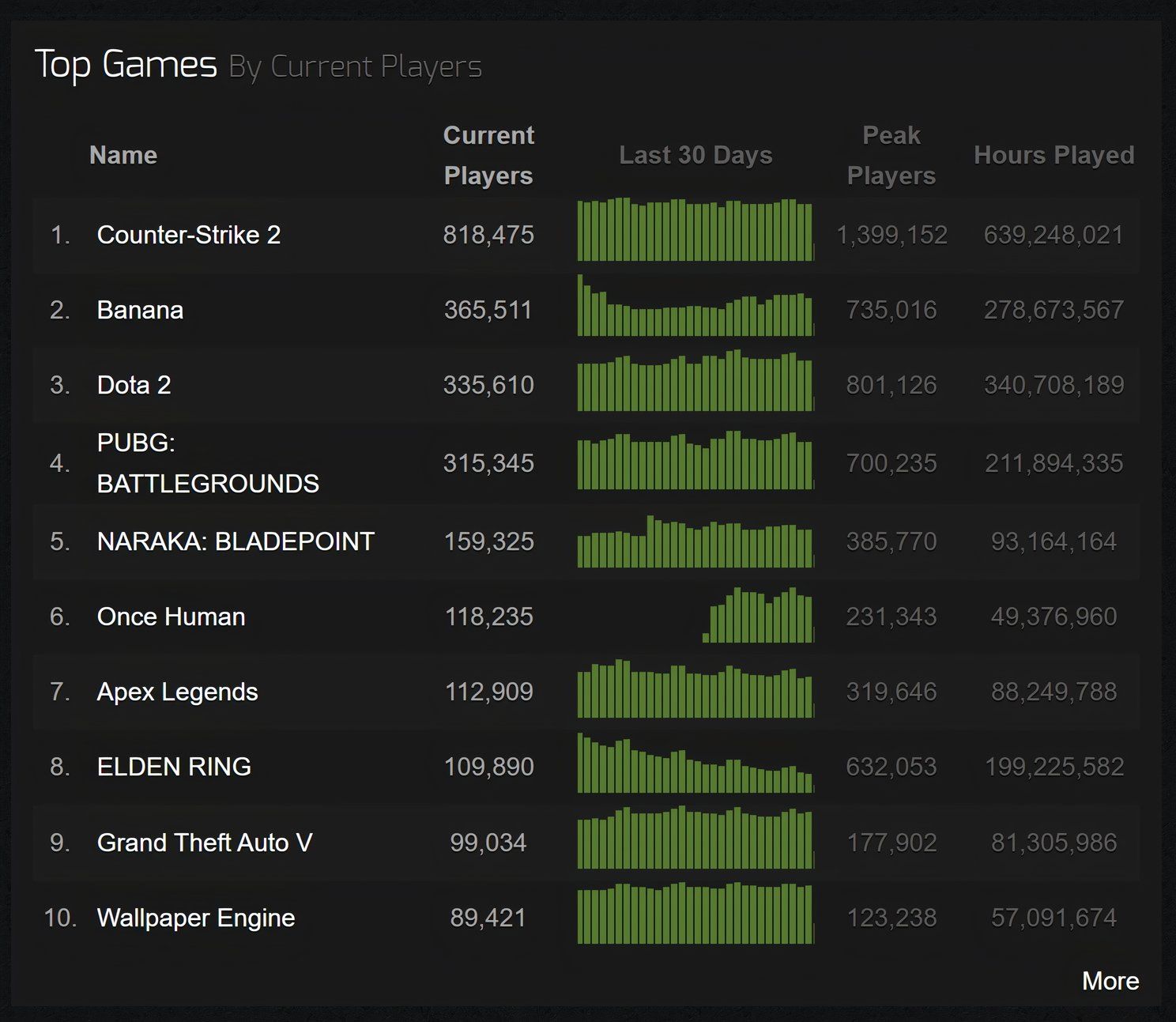Click the Apex Legends game link
The height and width of the screenshot is (1022, 1176).
(x=177, y=692)
